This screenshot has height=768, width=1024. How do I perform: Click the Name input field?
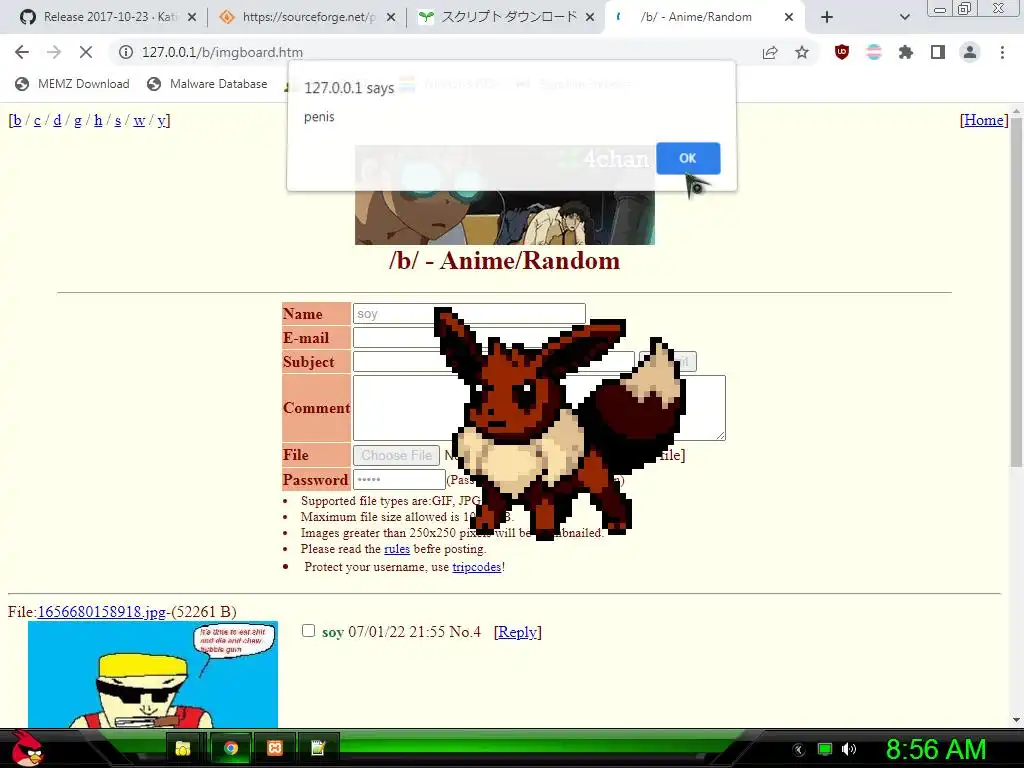[469, 313]
